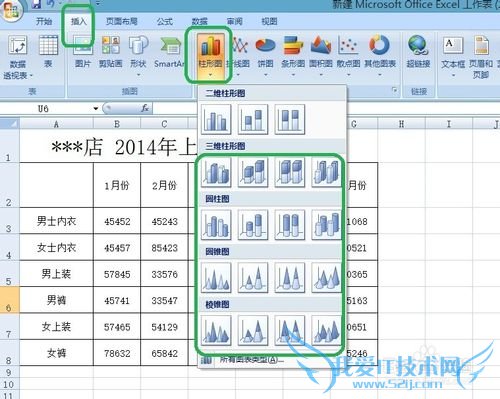Screen dimensions: 500x399
Task: Expand the Name Box dropdown arrow
Action: (96, 109)
